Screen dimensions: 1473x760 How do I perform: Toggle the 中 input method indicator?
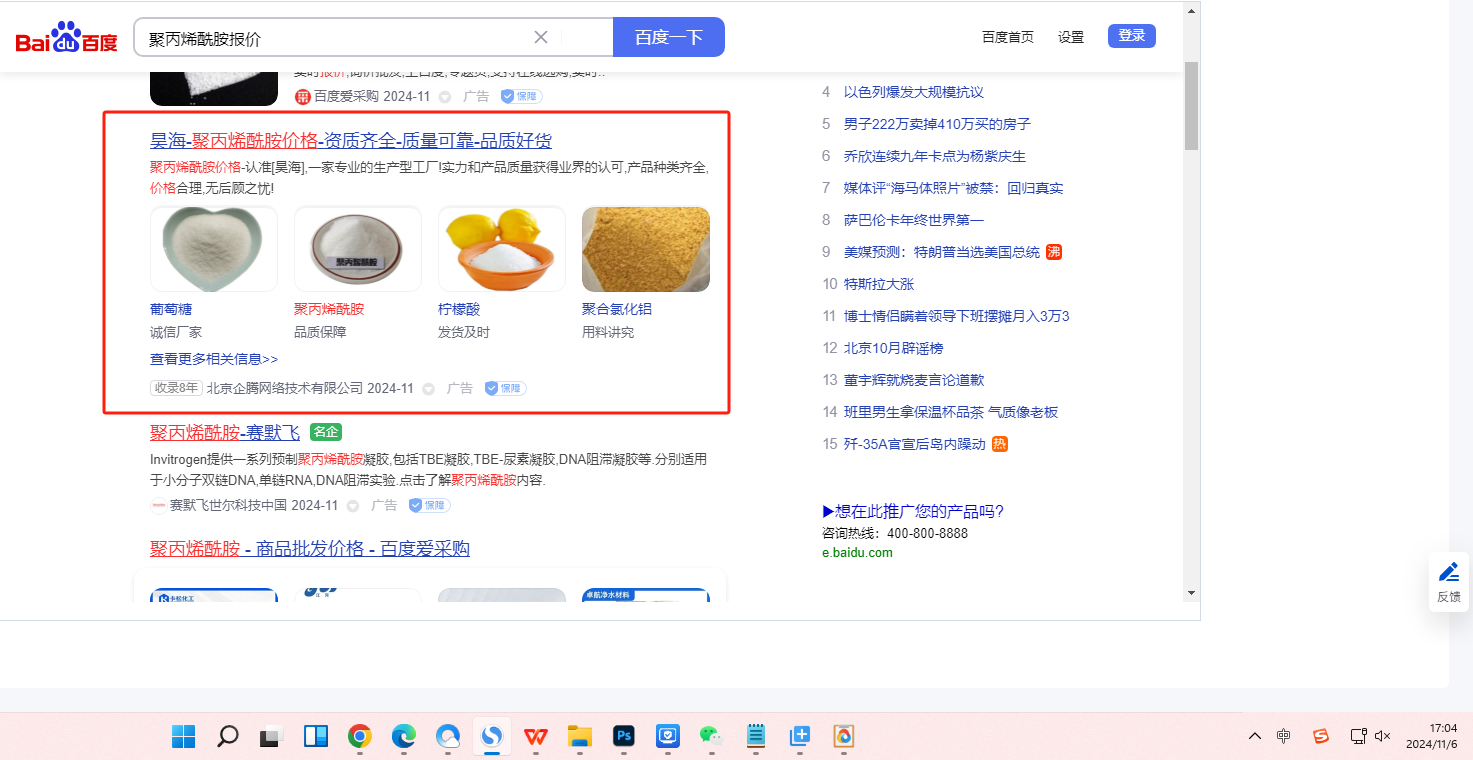click(1284, 736)
